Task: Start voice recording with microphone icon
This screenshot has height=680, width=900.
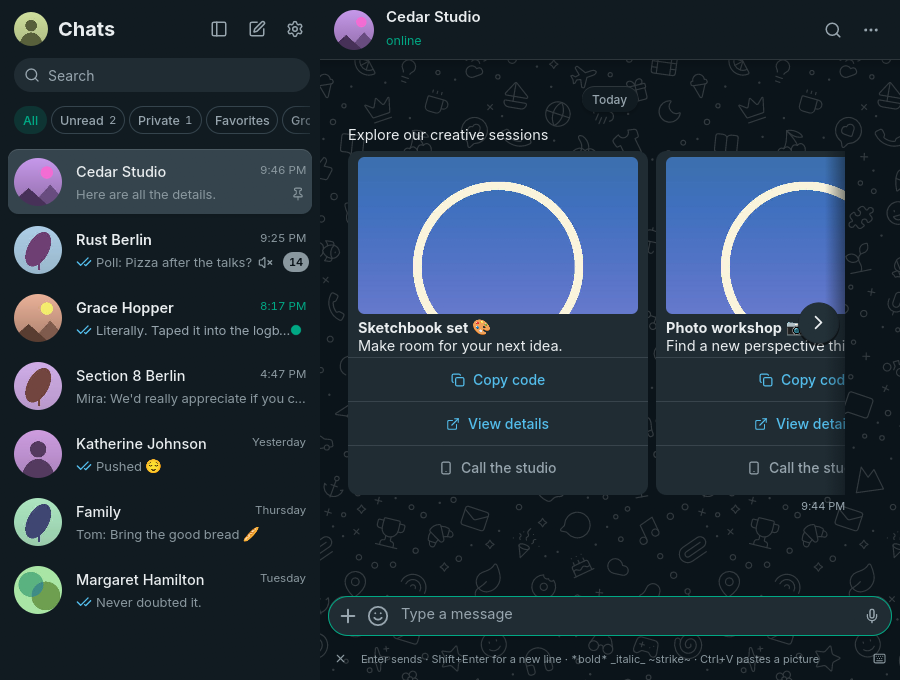Action: click(x=871, y=616)
